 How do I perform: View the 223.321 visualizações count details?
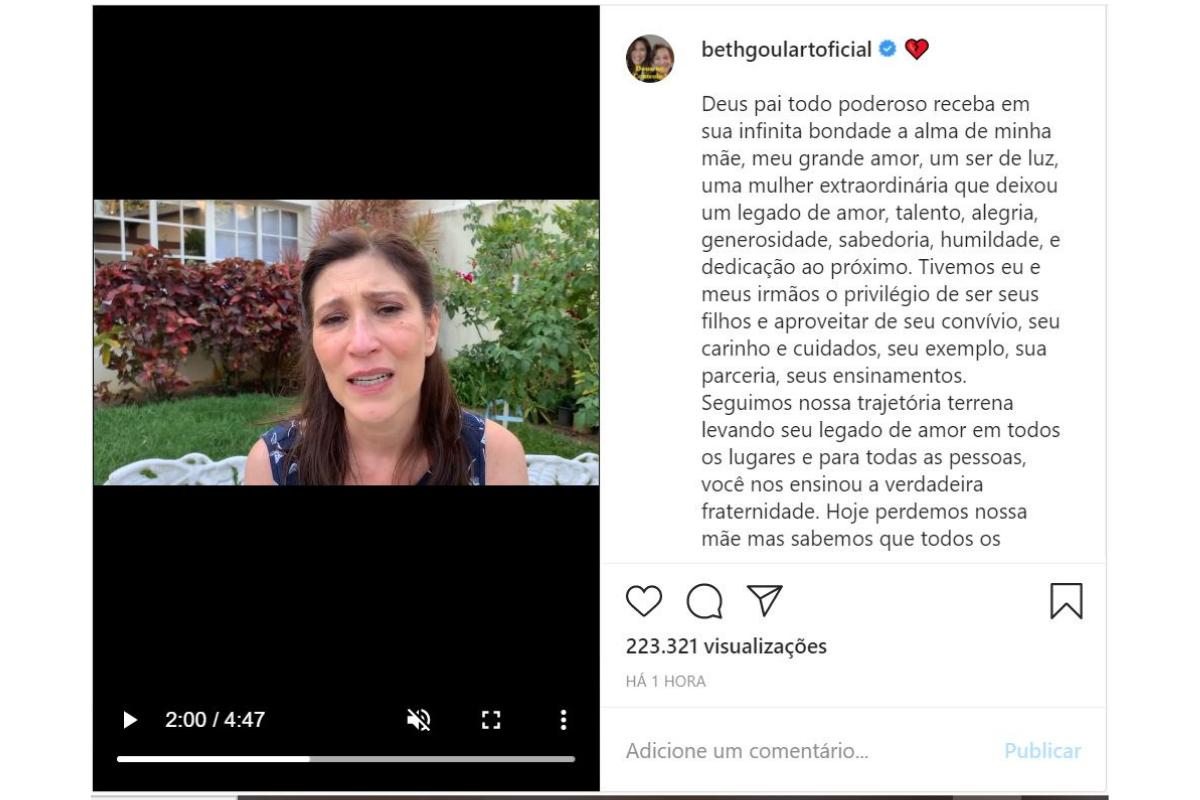point(727,646)
